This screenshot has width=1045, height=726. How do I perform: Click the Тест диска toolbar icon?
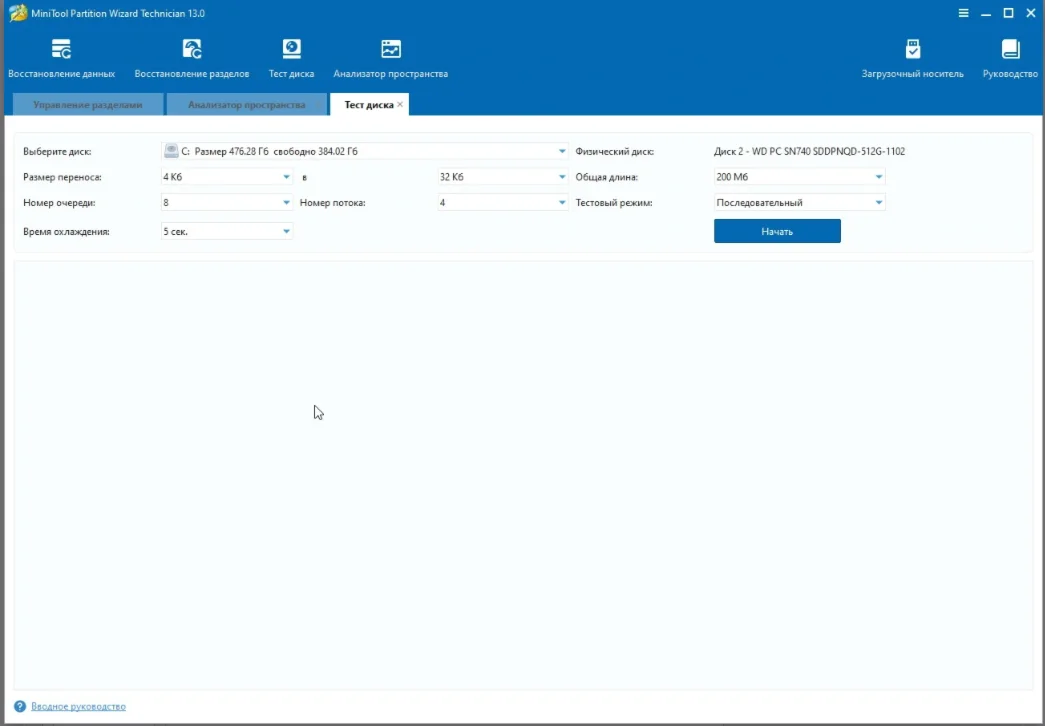coord(291,50)
